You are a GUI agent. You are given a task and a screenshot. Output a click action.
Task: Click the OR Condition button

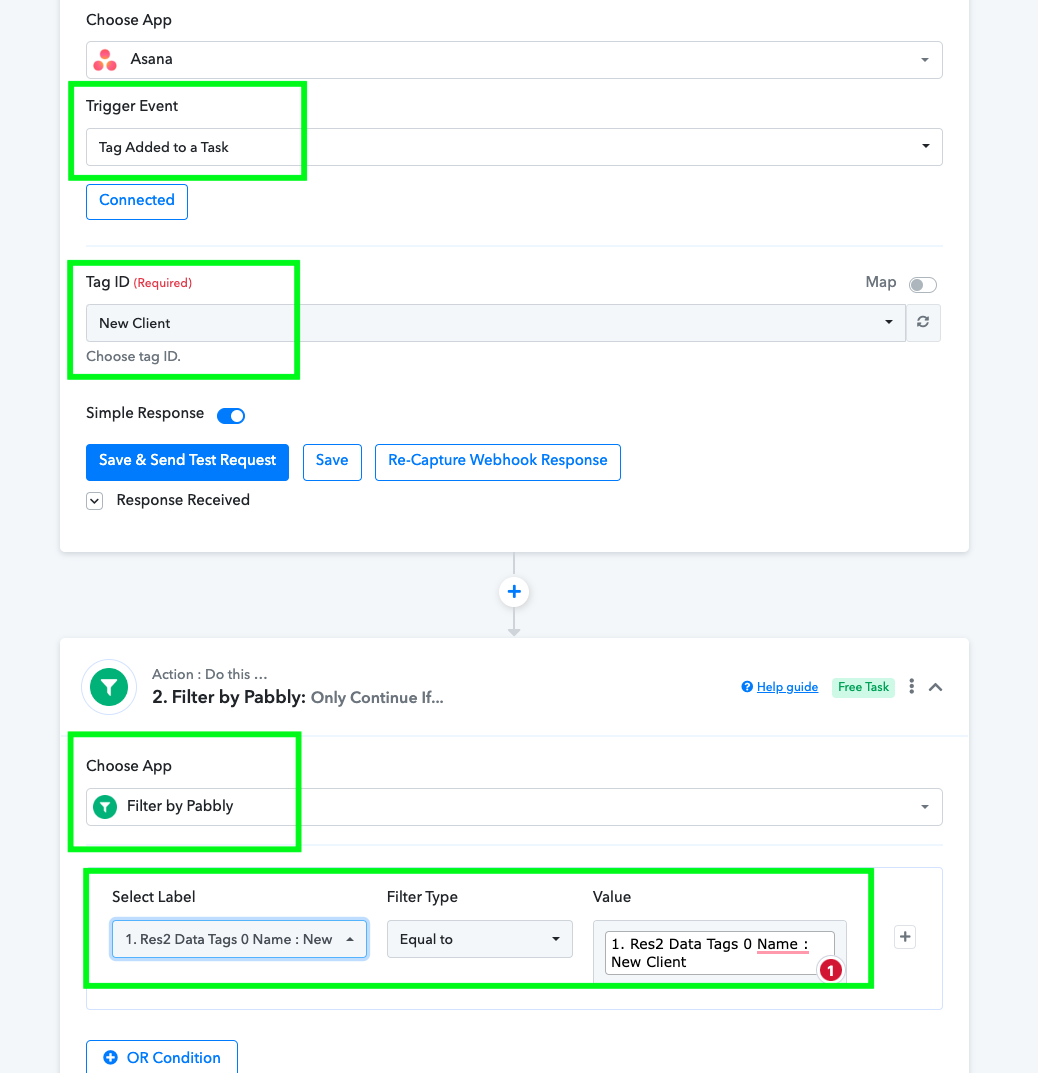(161, 1057)
